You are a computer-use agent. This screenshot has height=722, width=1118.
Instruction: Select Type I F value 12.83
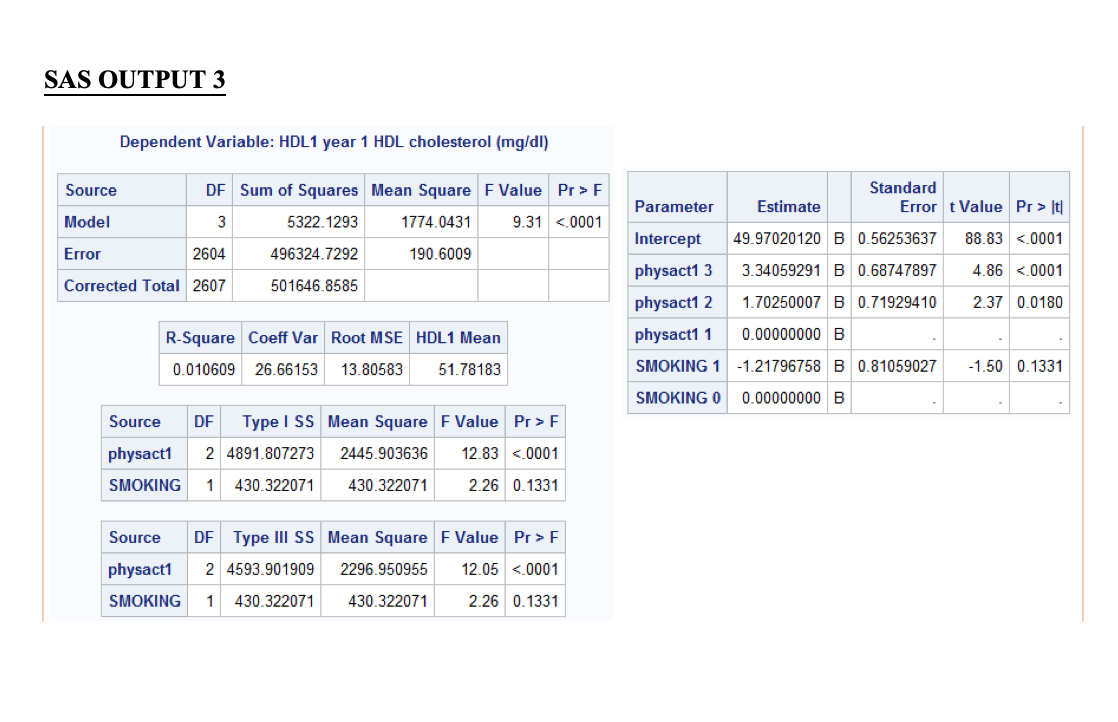click(x=480, y=453)
